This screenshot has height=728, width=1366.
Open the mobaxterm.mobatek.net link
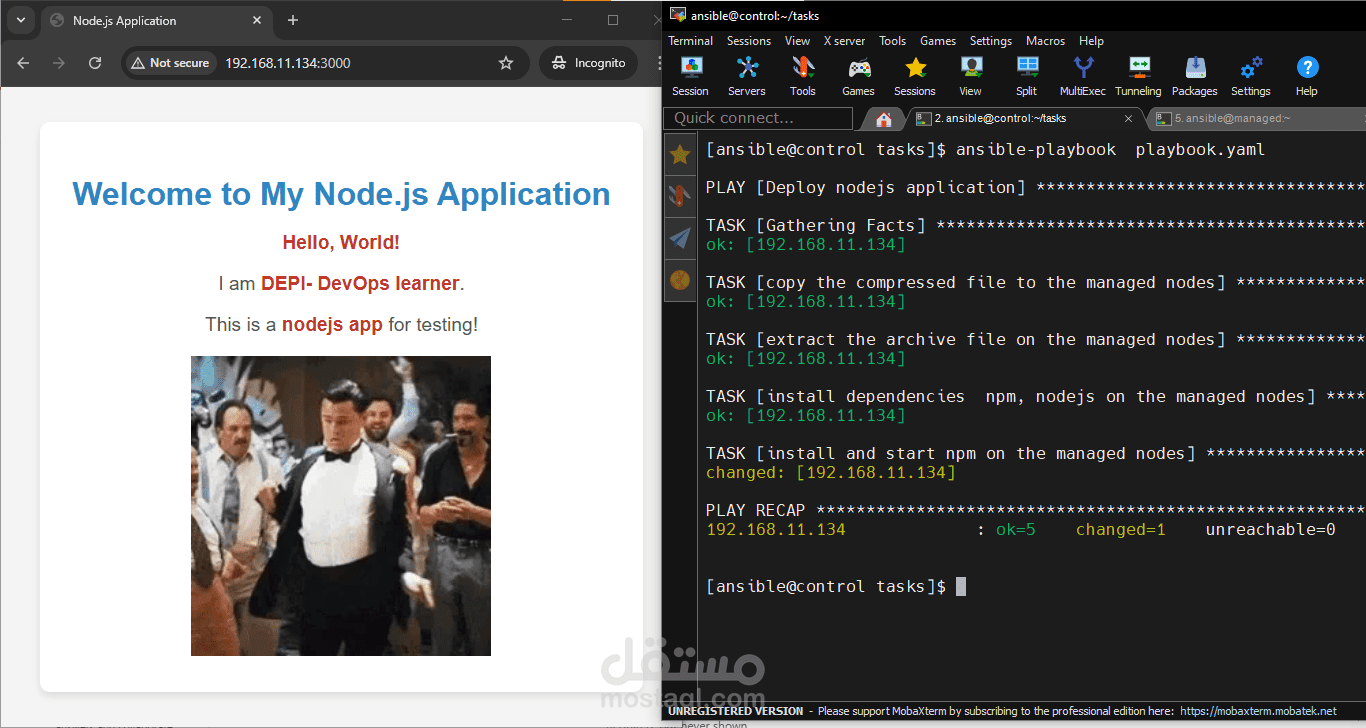point(1258,711)
